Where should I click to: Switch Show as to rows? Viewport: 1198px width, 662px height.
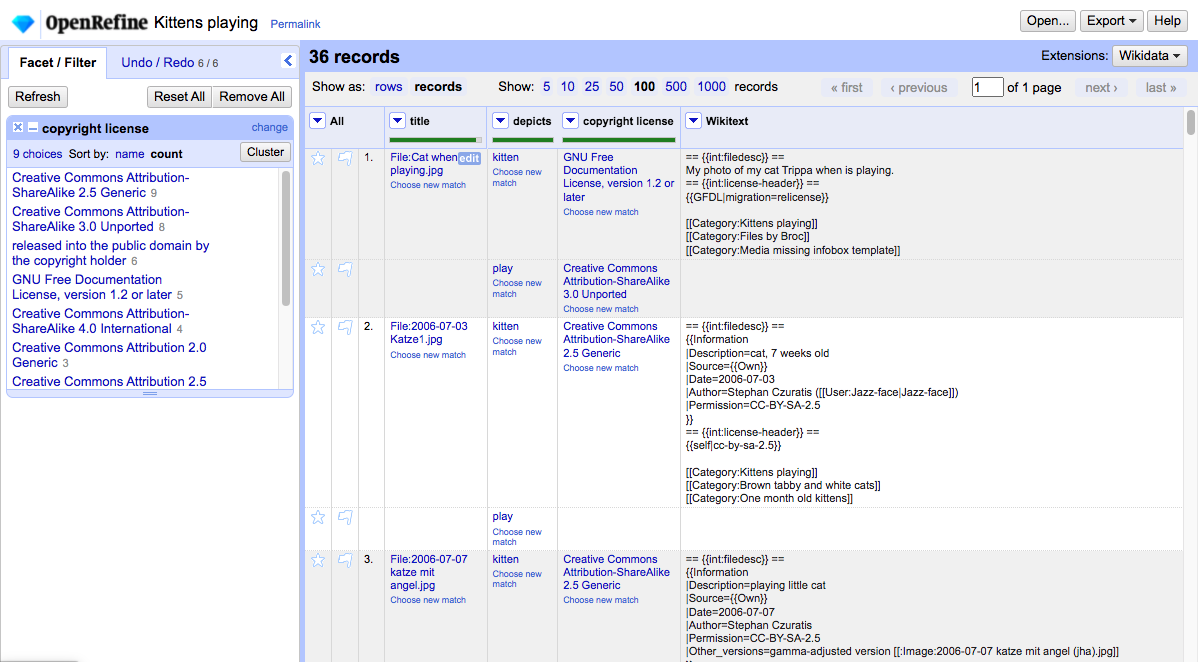pyautogui.click(x=388, y=87)
